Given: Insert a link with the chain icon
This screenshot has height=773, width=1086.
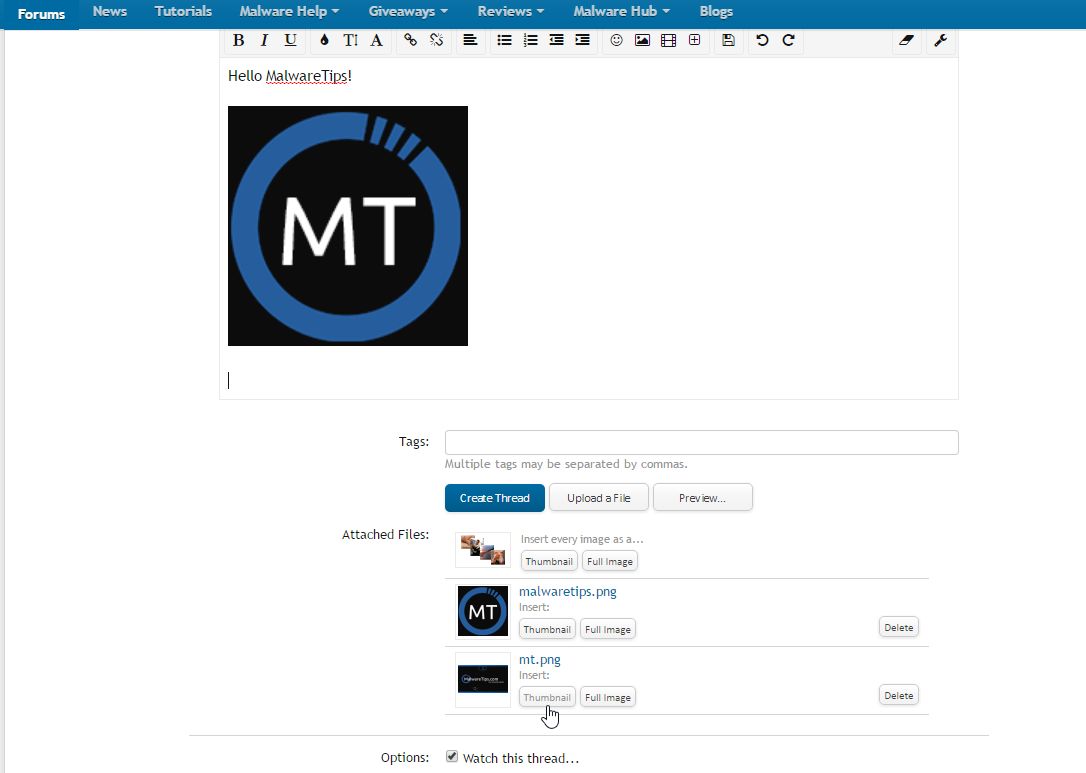Looking at the screenshot, I should pos(411,40).
